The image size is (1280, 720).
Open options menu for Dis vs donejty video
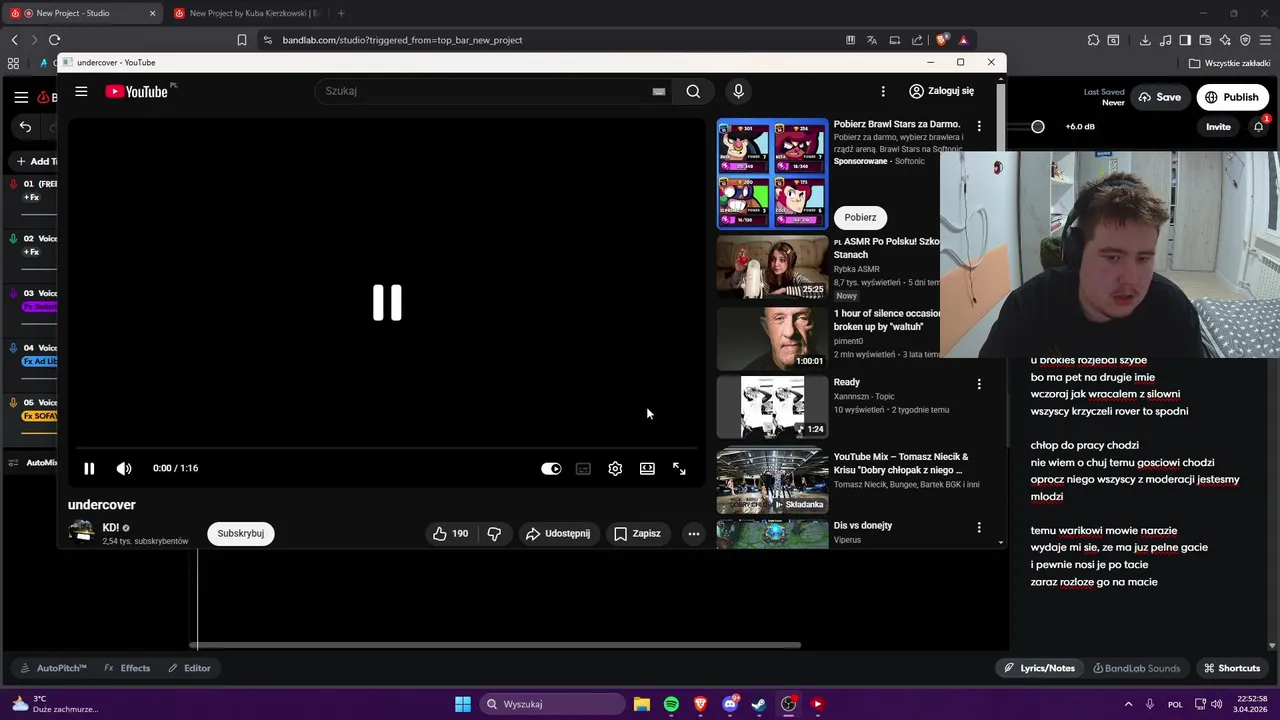pos(978,527)
